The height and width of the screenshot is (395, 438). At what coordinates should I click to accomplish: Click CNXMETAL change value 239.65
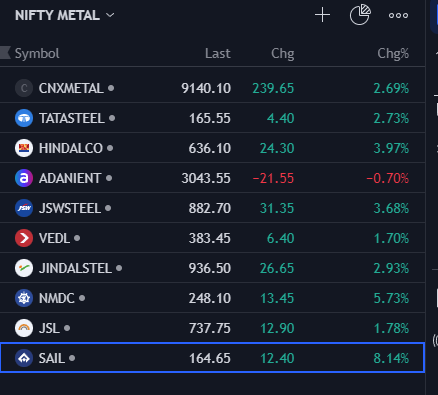(273, 88)
